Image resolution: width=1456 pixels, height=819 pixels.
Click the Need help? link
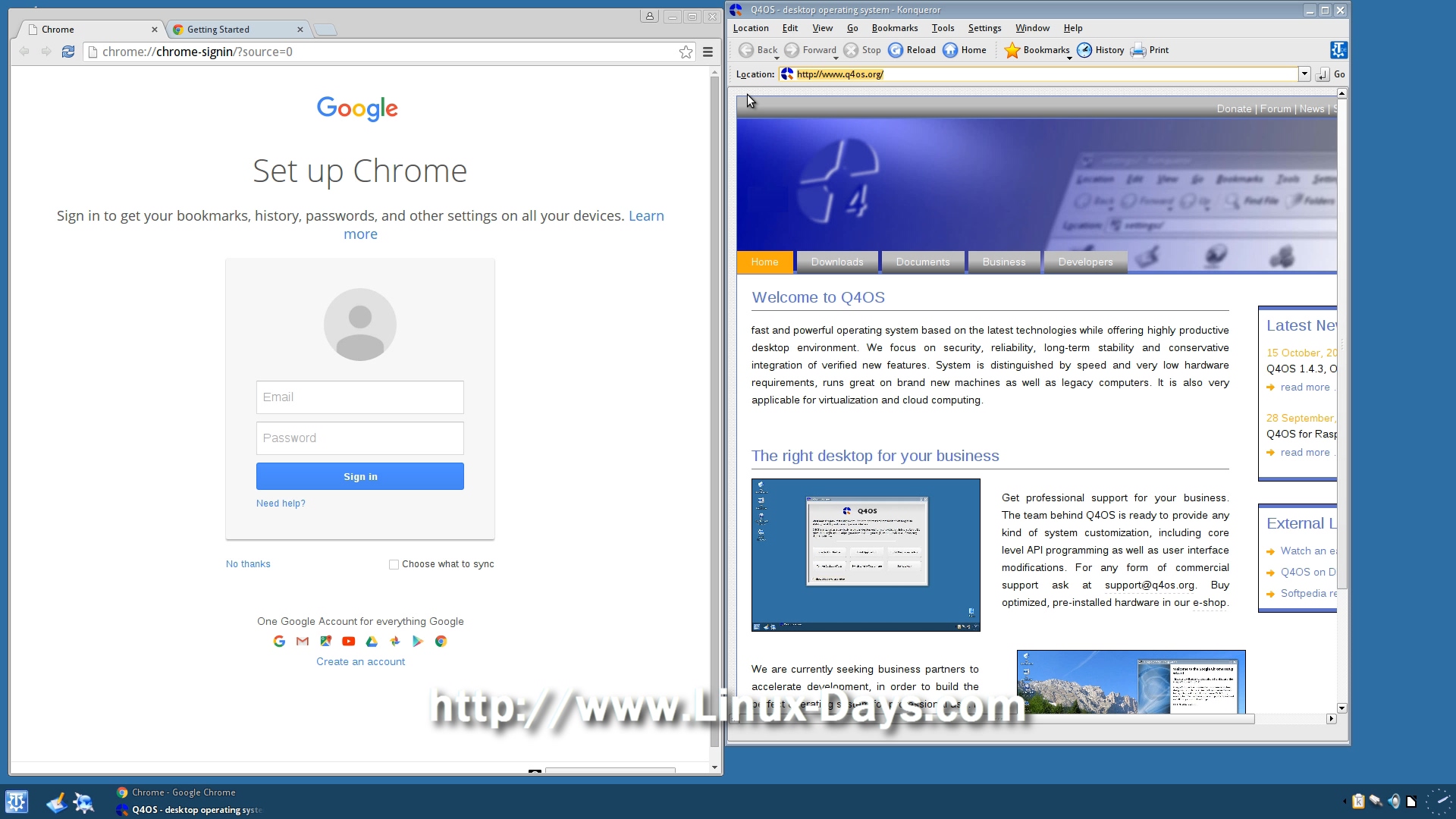click(x=281, y=504)
